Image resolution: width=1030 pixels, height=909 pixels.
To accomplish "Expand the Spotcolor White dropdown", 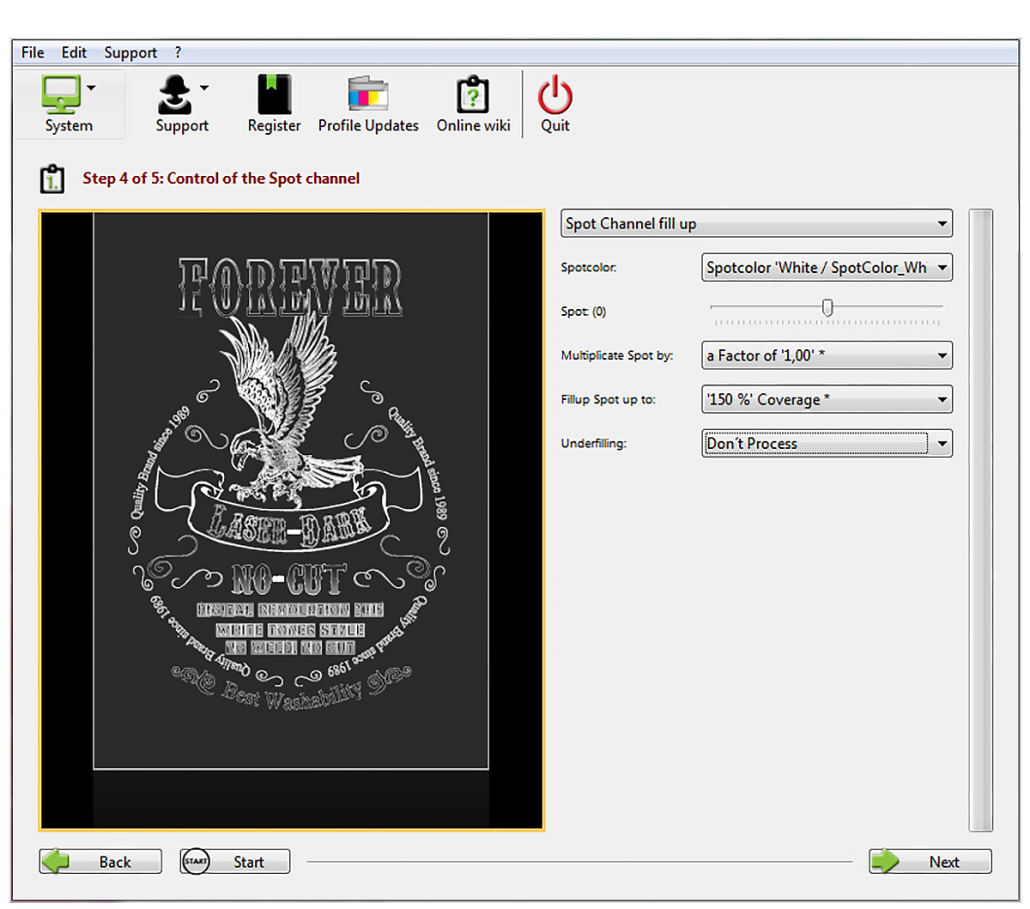I will 826,268.
